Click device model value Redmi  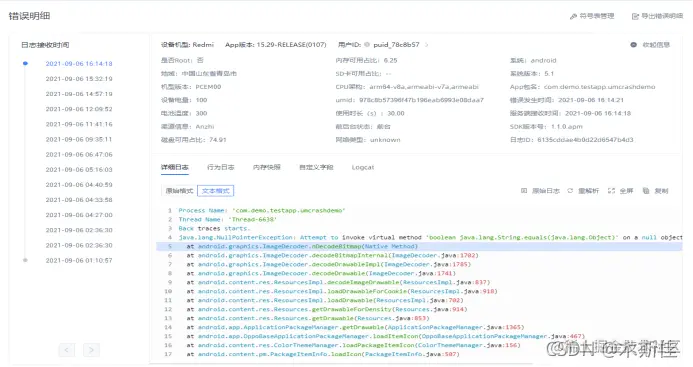[x=203, y=45]
